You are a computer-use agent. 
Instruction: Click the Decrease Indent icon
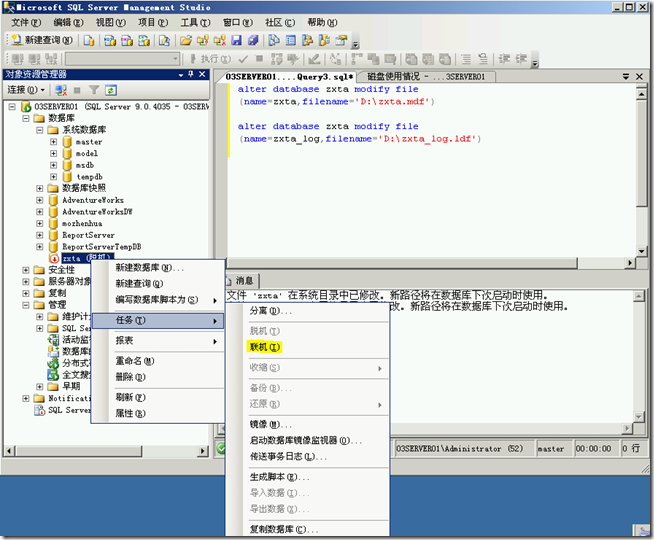click(x=504, y=59)
